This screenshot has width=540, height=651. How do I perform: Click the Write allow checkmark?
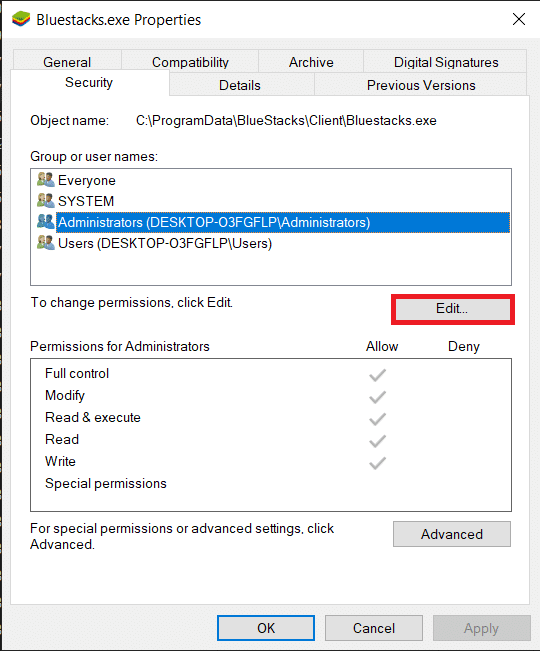tap(377, 463)
